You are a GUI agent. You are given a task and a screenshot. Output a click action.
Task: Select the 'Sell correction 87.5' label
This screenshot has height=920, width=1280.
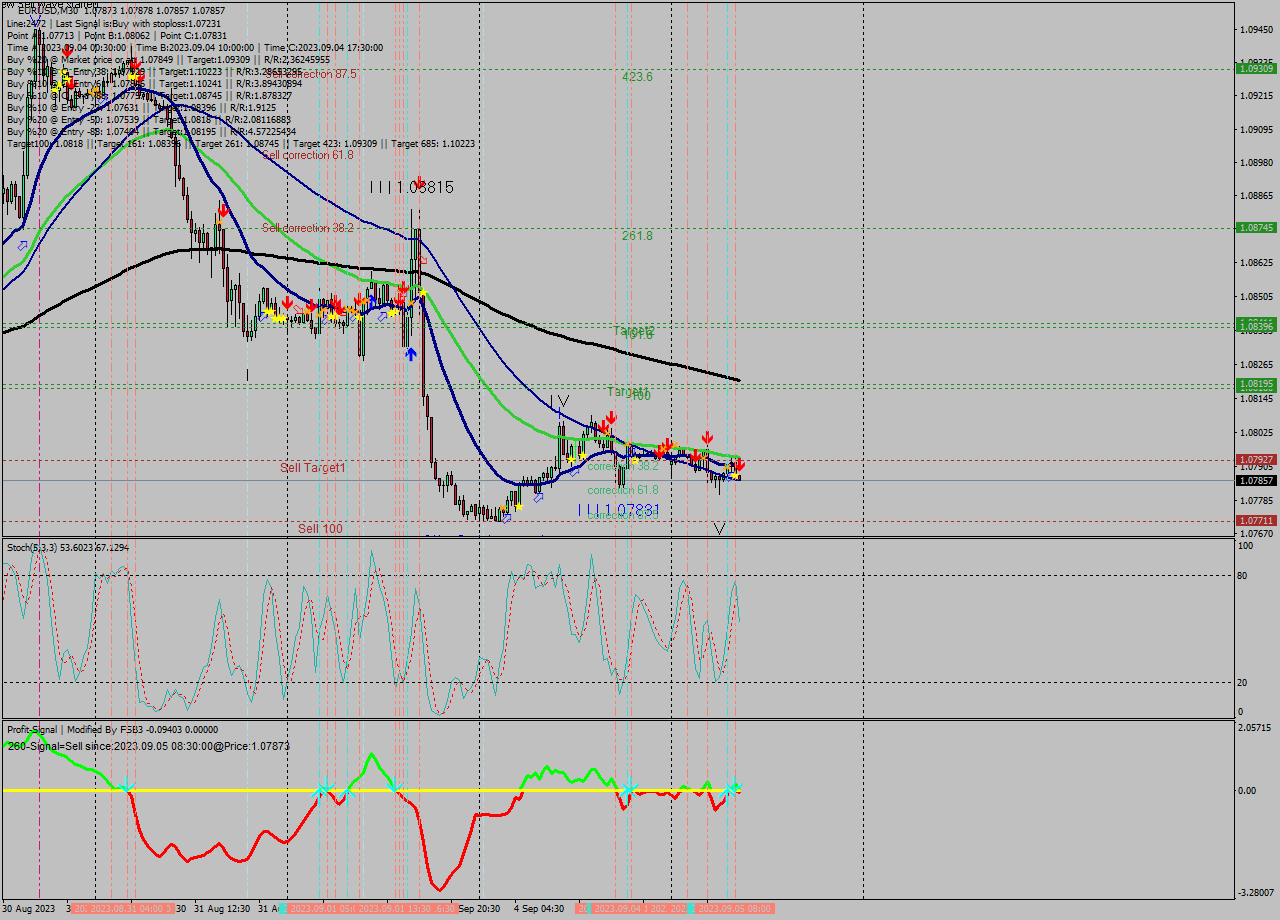[310, 74]
